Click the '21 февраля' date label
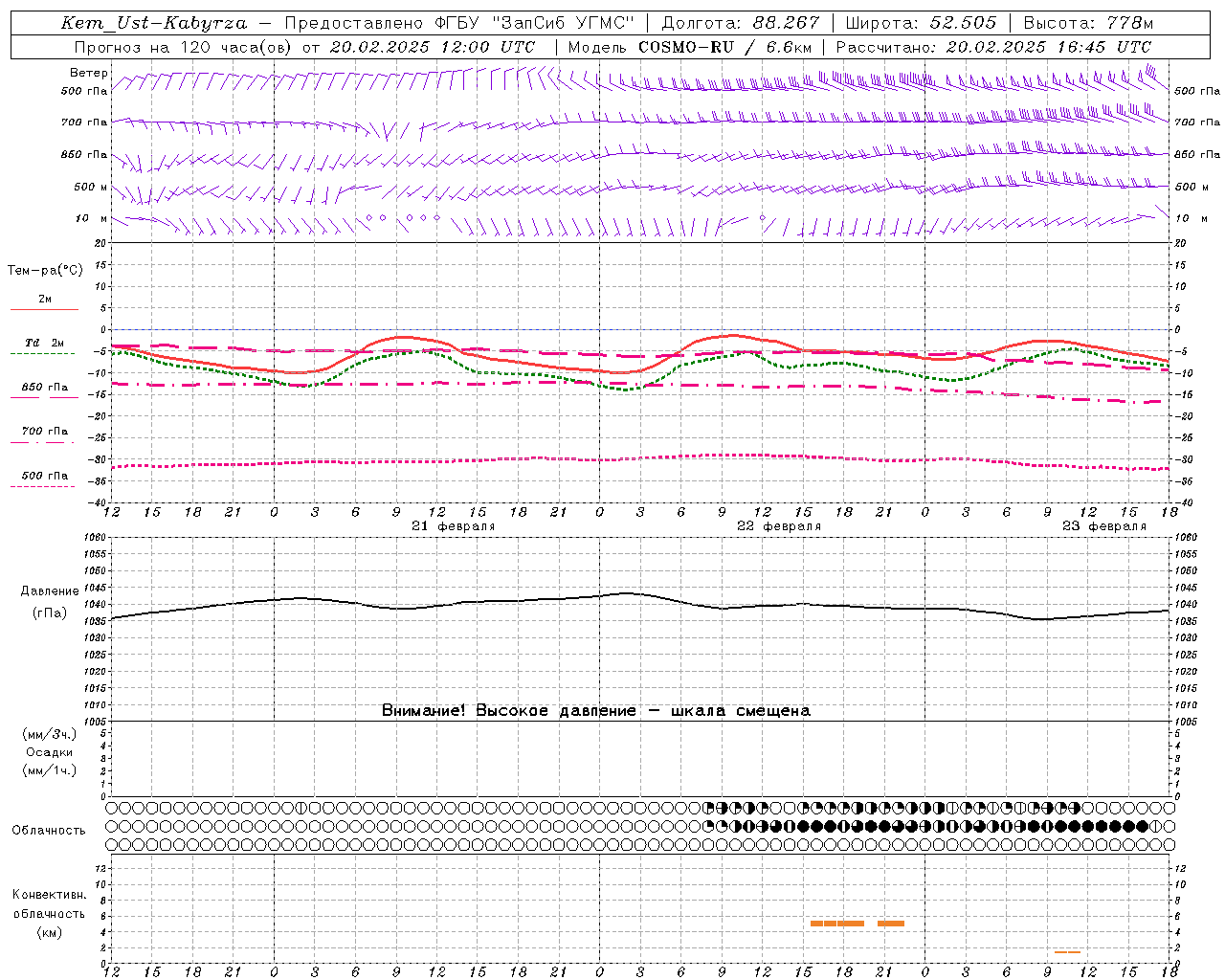Screen dimensions: 1225x980 click(x=454, y=526)
